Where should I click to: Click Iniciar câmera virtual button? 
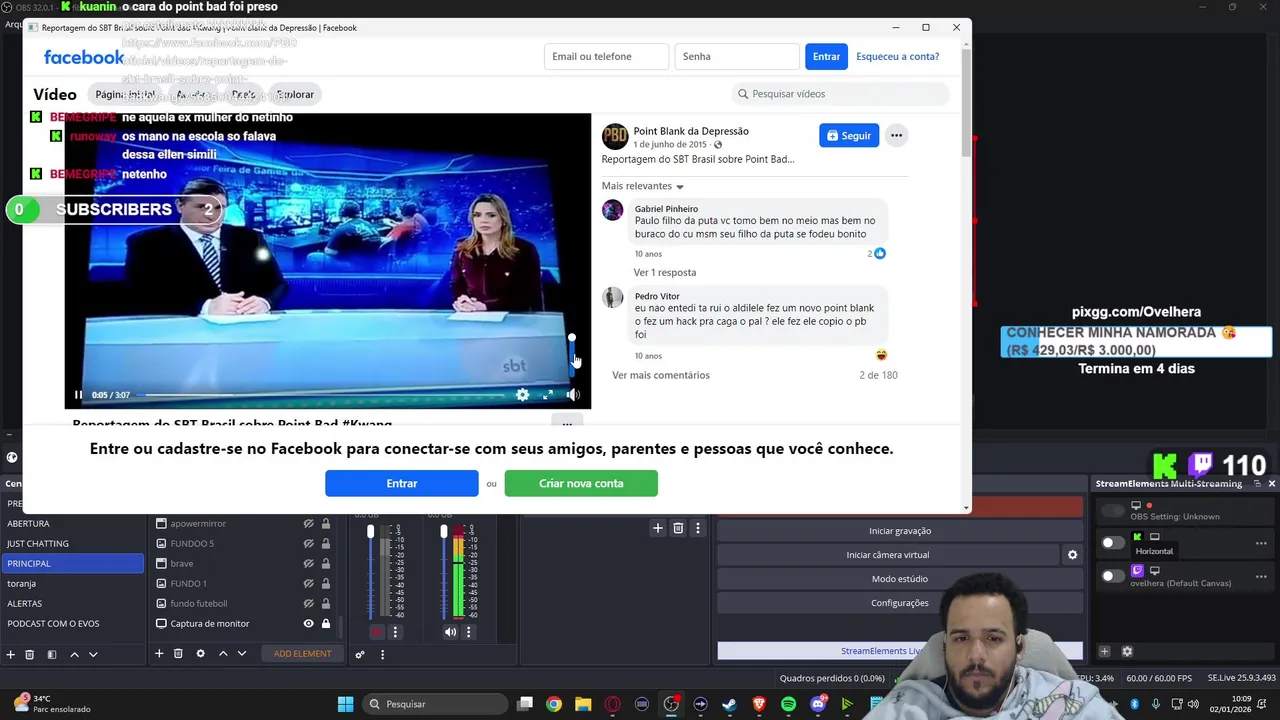pos(888,555)
